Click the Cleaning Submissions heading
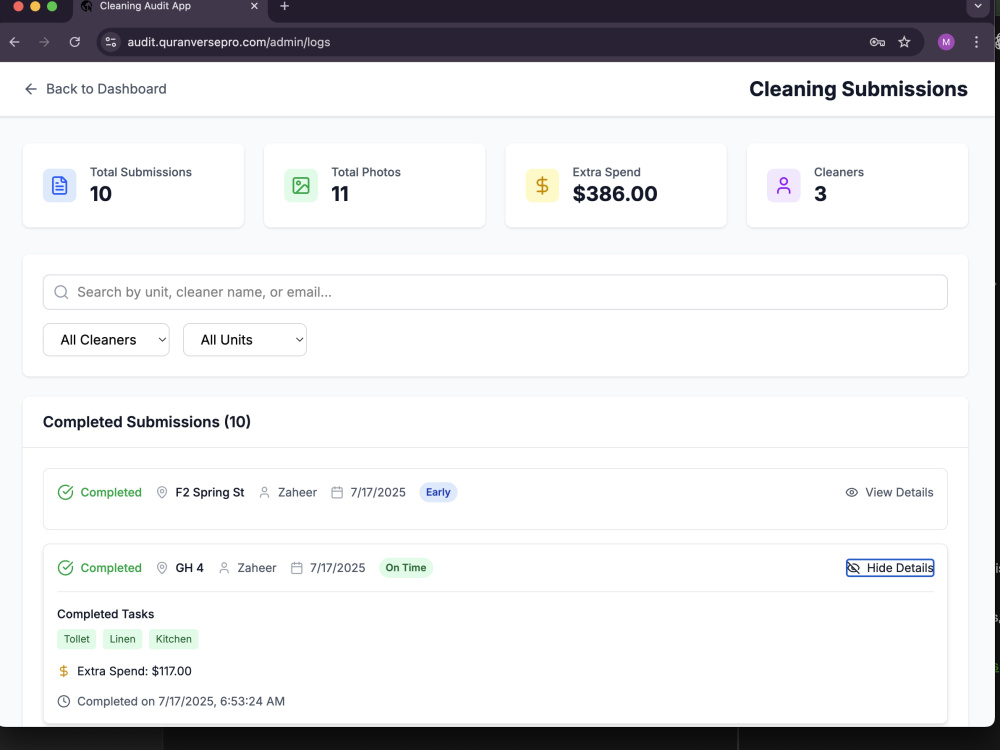Viewport: 1000px width, 750px height. (858, 89)
